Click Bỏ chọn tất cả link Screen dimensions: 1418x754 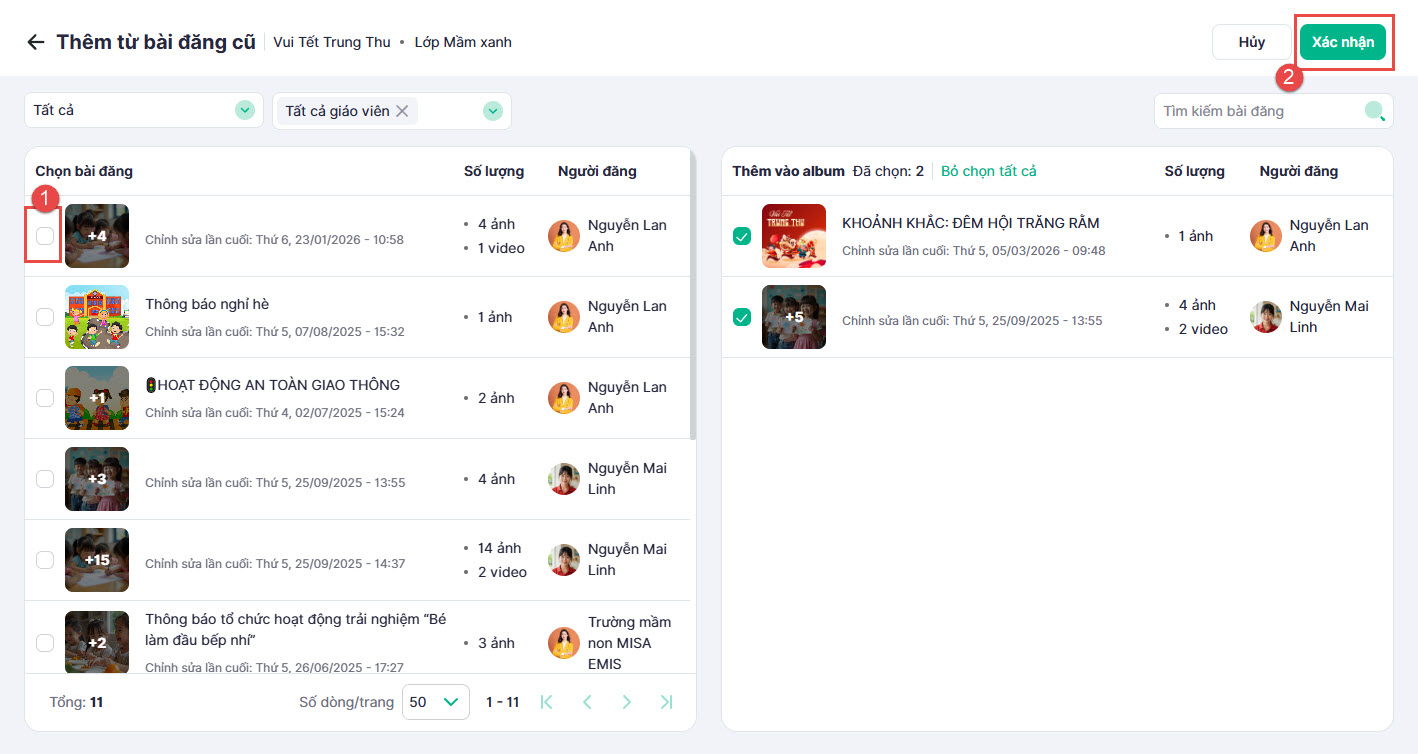tap(988, 171)
